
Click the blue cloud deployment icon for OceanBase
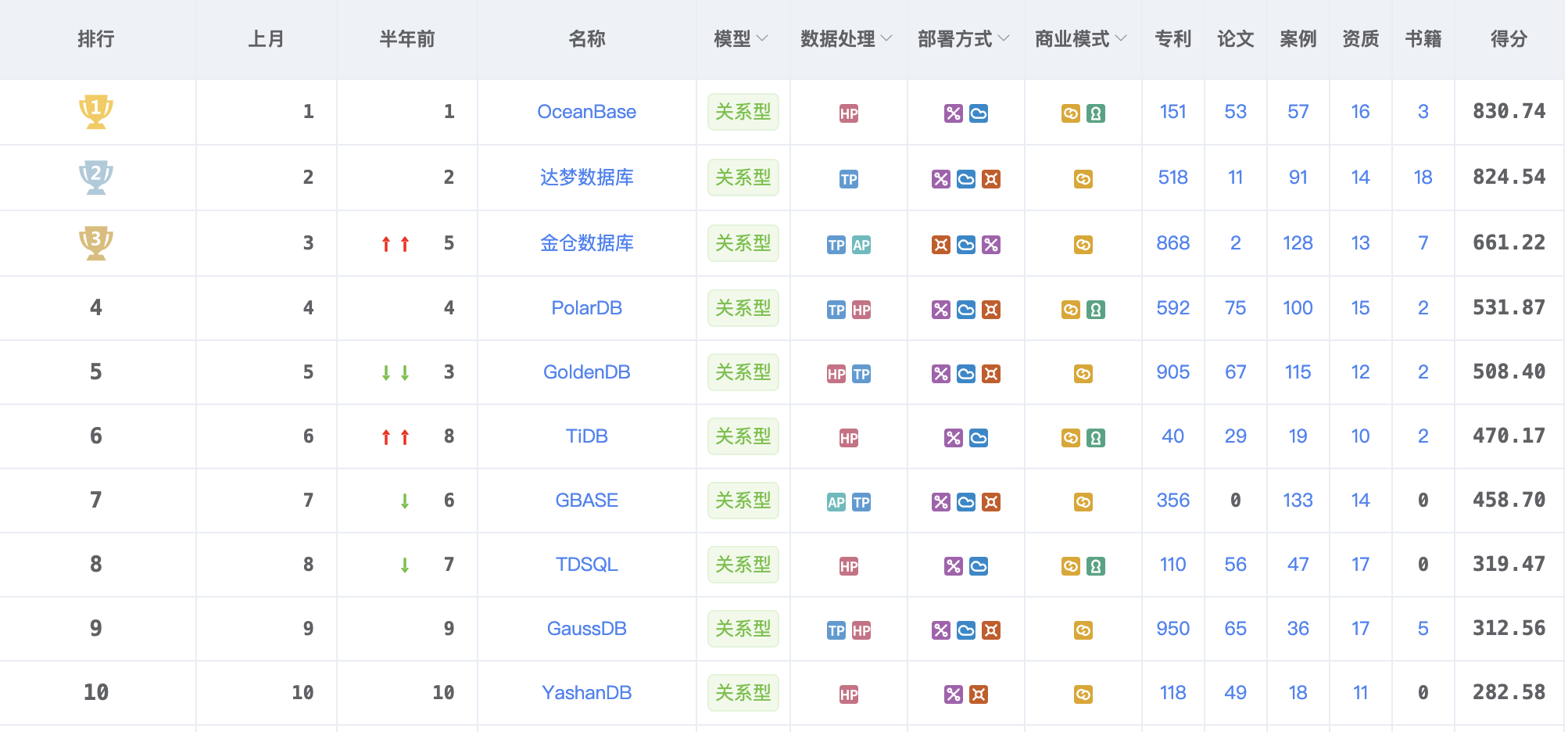979,113
